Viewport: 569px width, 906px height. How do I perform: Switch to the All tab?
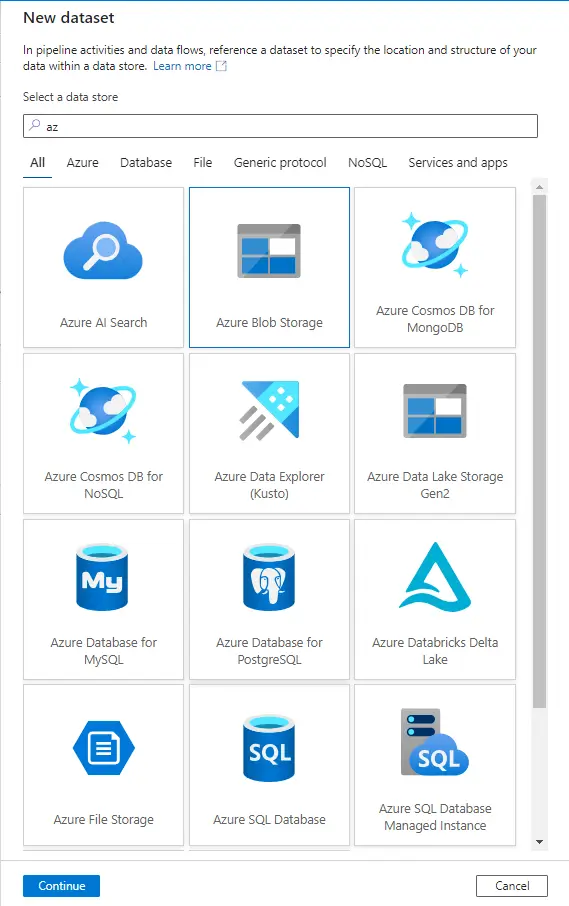(38, 162)
